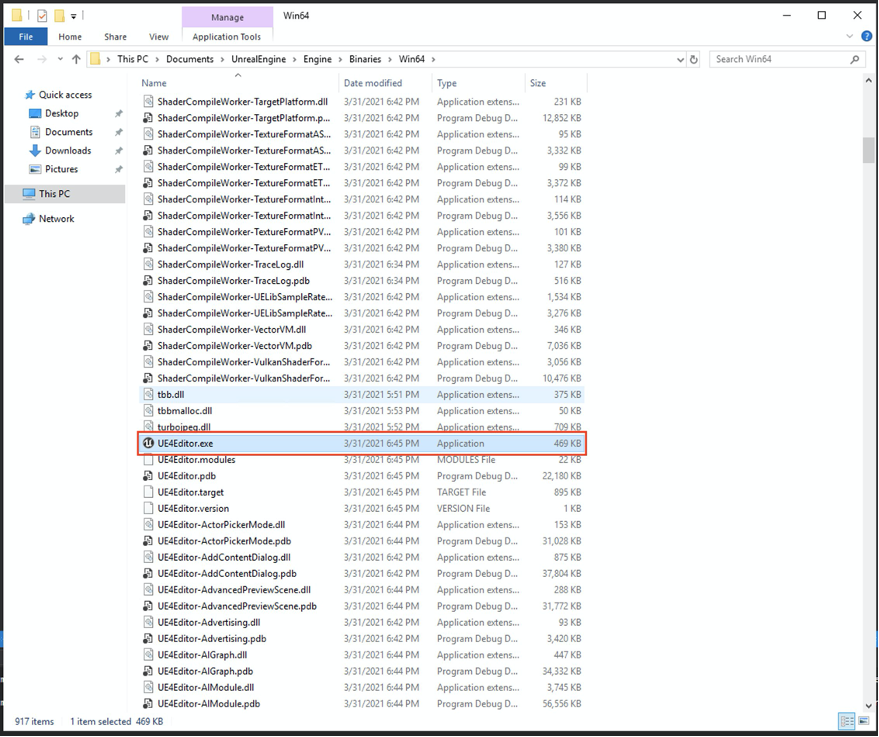This screenshot has width=879, height=737.
Task: Select UE4Editor.modules file icon
Action: coord(148,460)
